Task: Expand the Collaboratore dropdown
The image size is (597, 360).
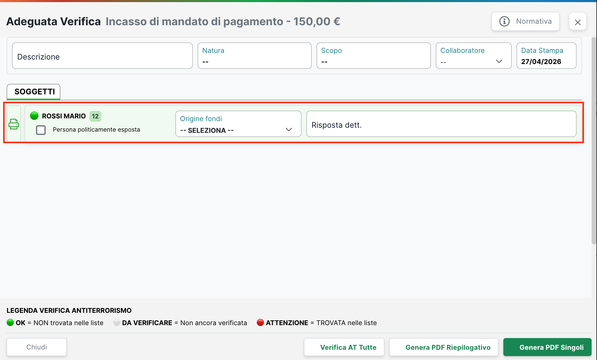Action: (x=473, y=56)
